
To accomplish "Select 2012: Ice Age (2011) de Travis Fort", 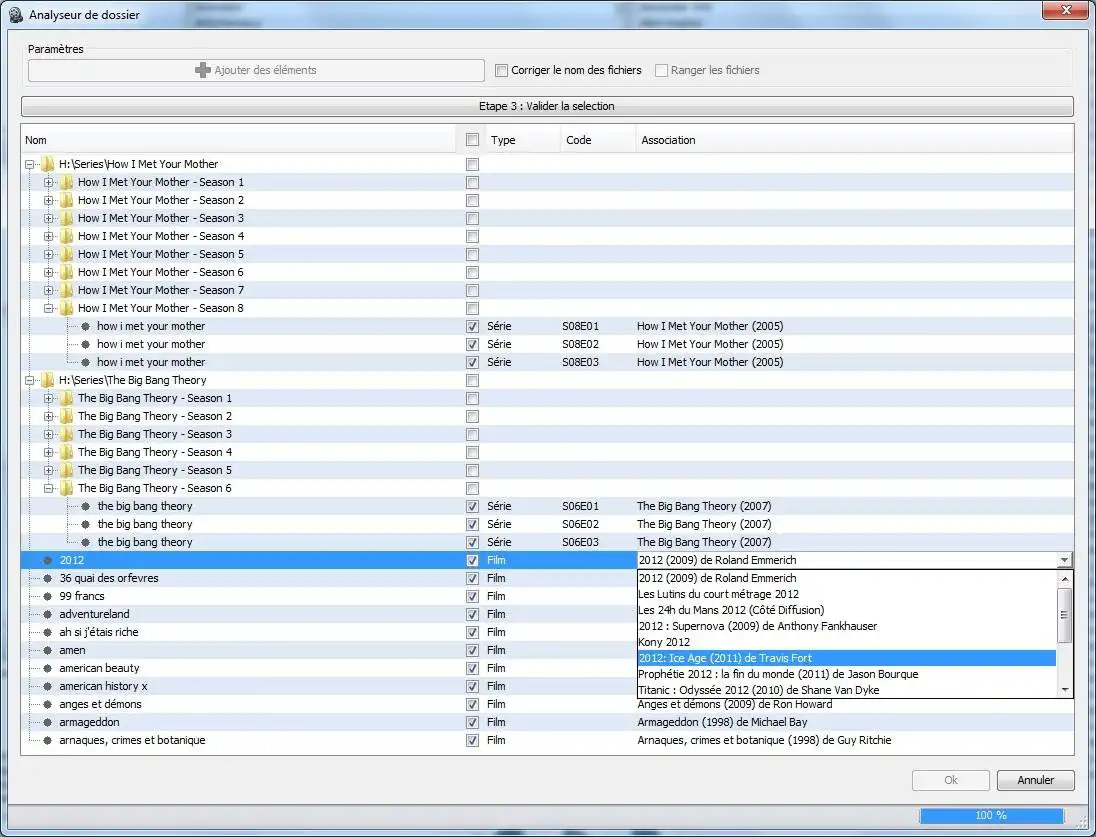I will click(725, 658).
